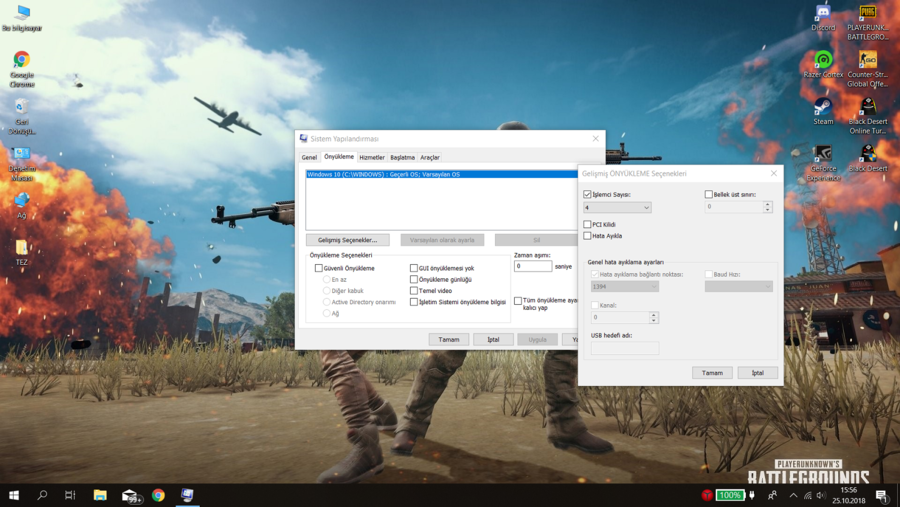Open the Action Center notifications icon

[x=882, y=496]
